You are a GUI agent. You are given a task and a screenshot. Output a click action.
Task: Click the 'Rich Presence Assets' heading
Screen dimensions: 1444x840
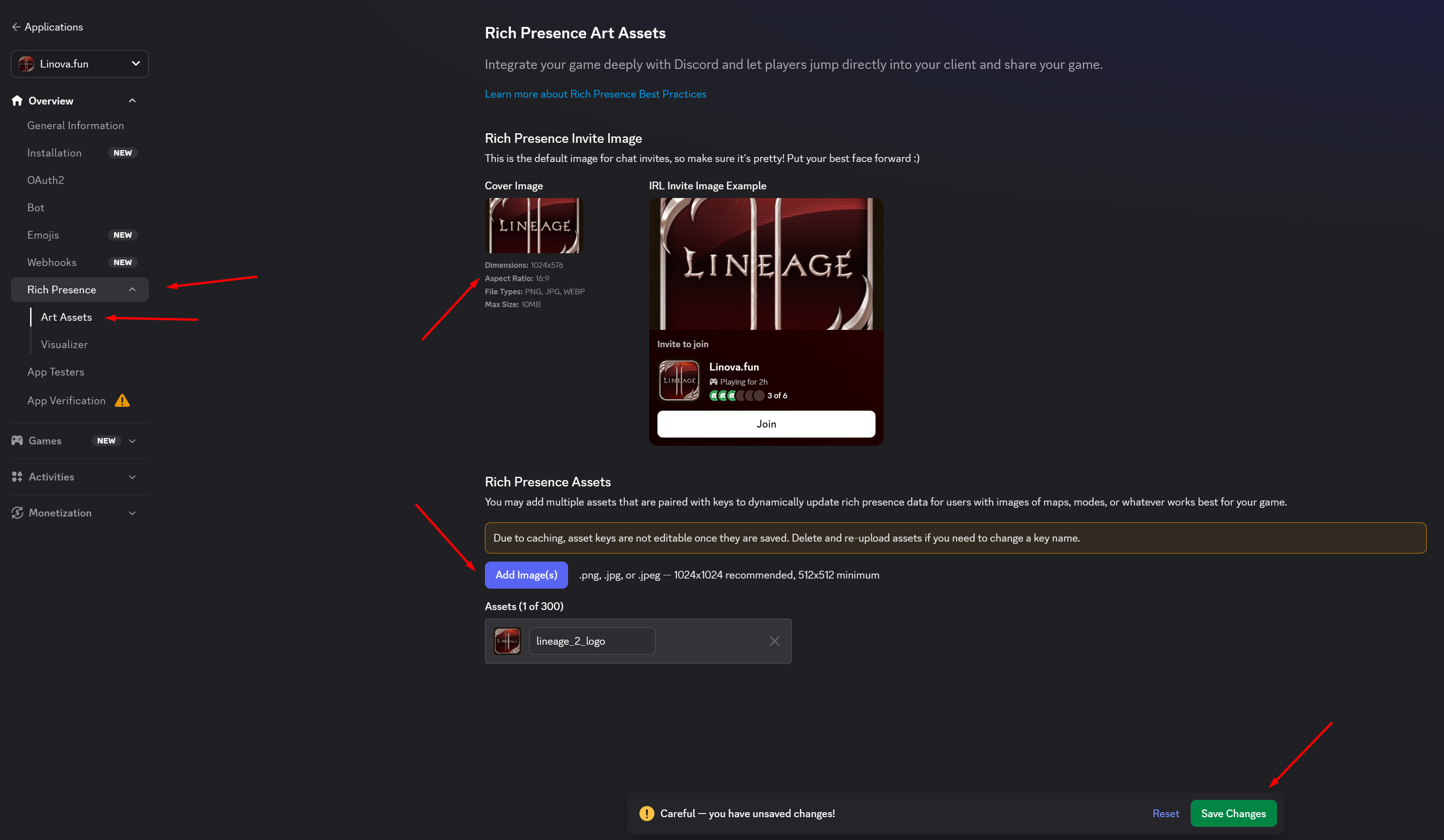point(548,482)
